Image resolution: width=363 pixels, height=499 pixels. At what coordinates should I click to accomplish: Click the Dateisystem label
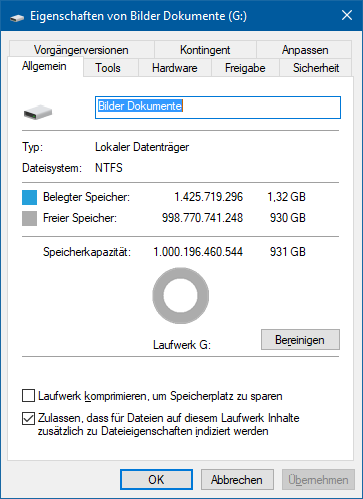[x=52, y=168]
